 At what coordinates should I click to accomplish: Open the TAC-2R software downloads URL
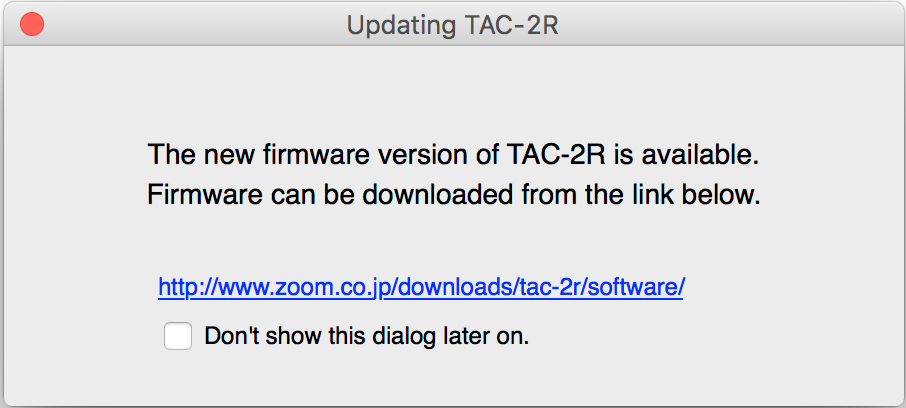(x=421, y=287)
